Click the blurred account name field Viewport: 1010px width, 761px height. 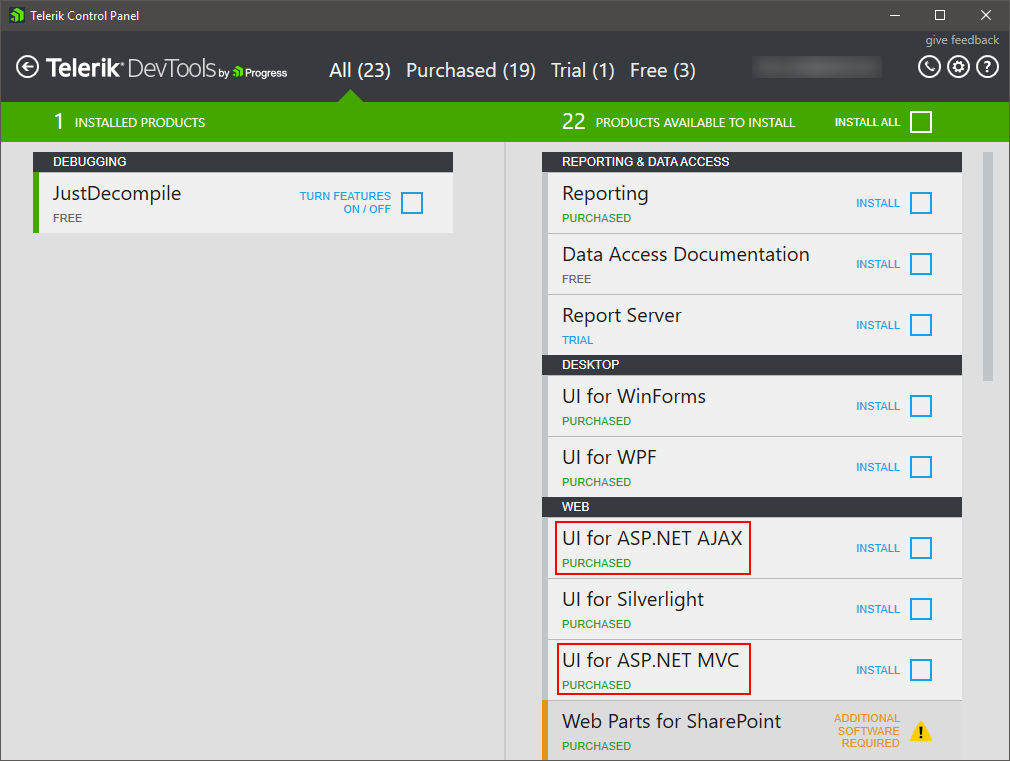tap(817, 67)
